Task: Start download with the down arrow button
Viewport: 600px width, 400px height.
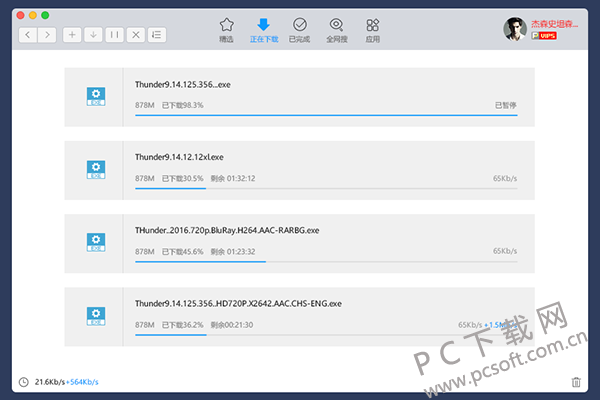Action: (93, 35)
